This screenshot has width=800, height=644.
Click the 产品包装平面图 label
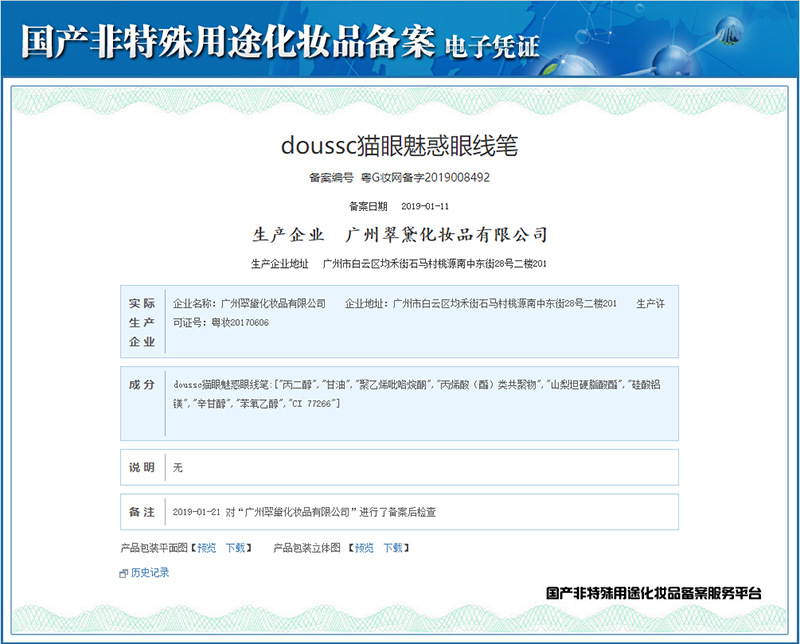pyautogui.click(x=154, y=548)
